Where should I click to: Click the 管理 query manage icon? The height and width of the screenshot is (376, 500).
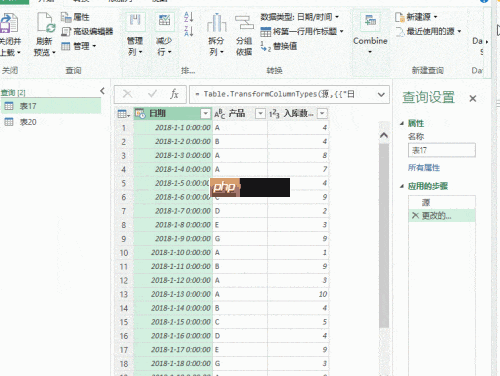tap(66, 46)
